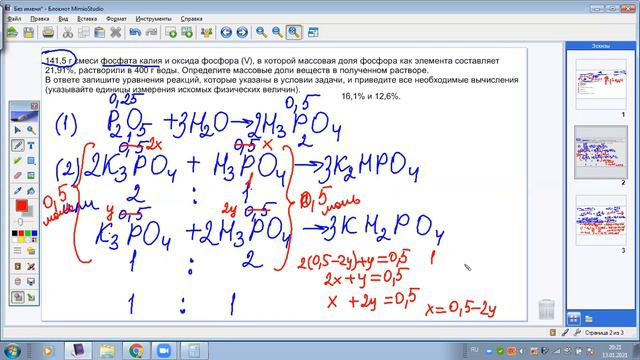Viewport: 640px width, 360px height.
Task: Click the Zoom in magnifier icon
Action: pyautogui.click(x=262, y=32)
